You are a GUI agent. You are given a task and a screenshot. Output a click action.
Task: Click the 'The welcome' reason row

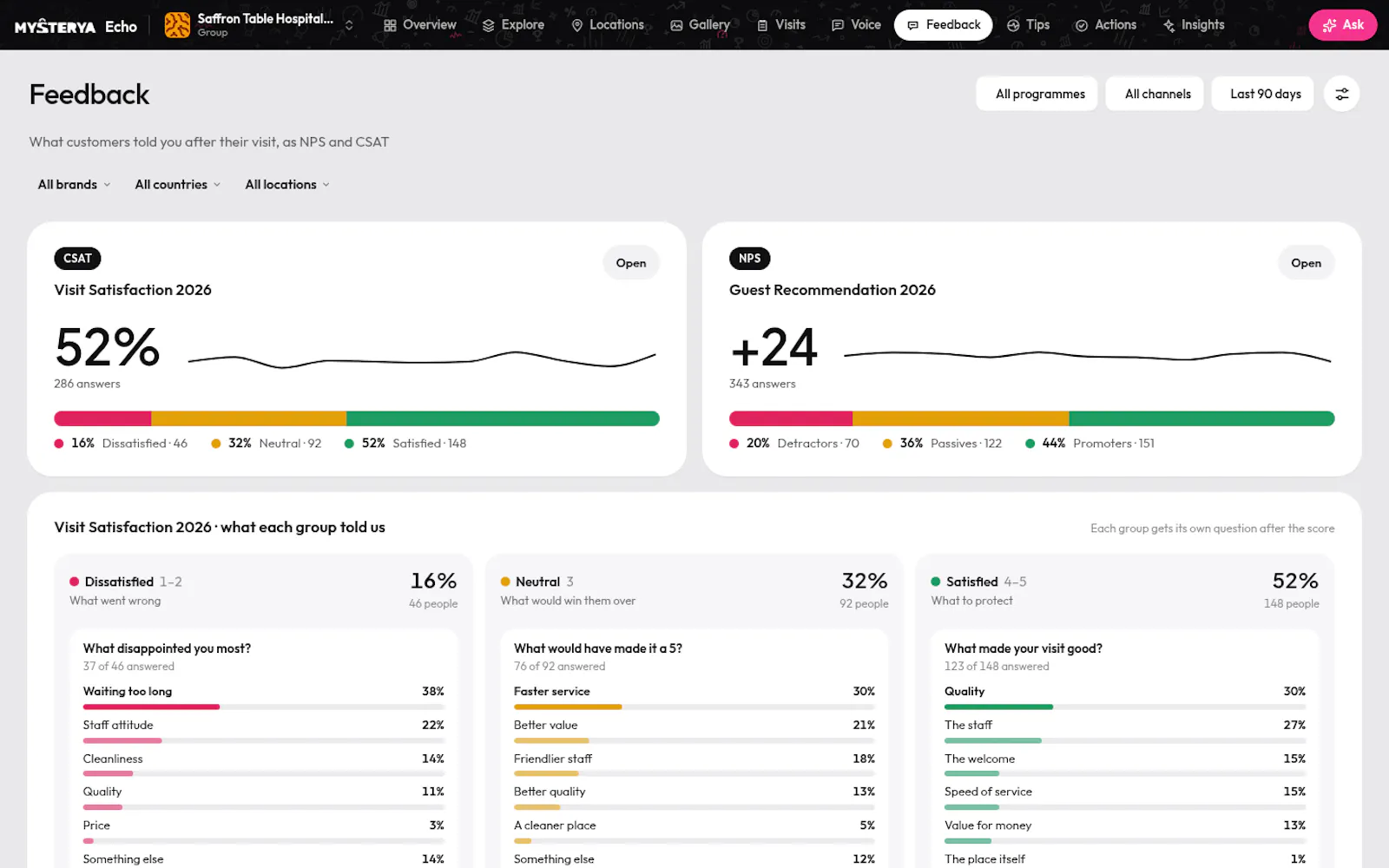tap(1124, 765)
